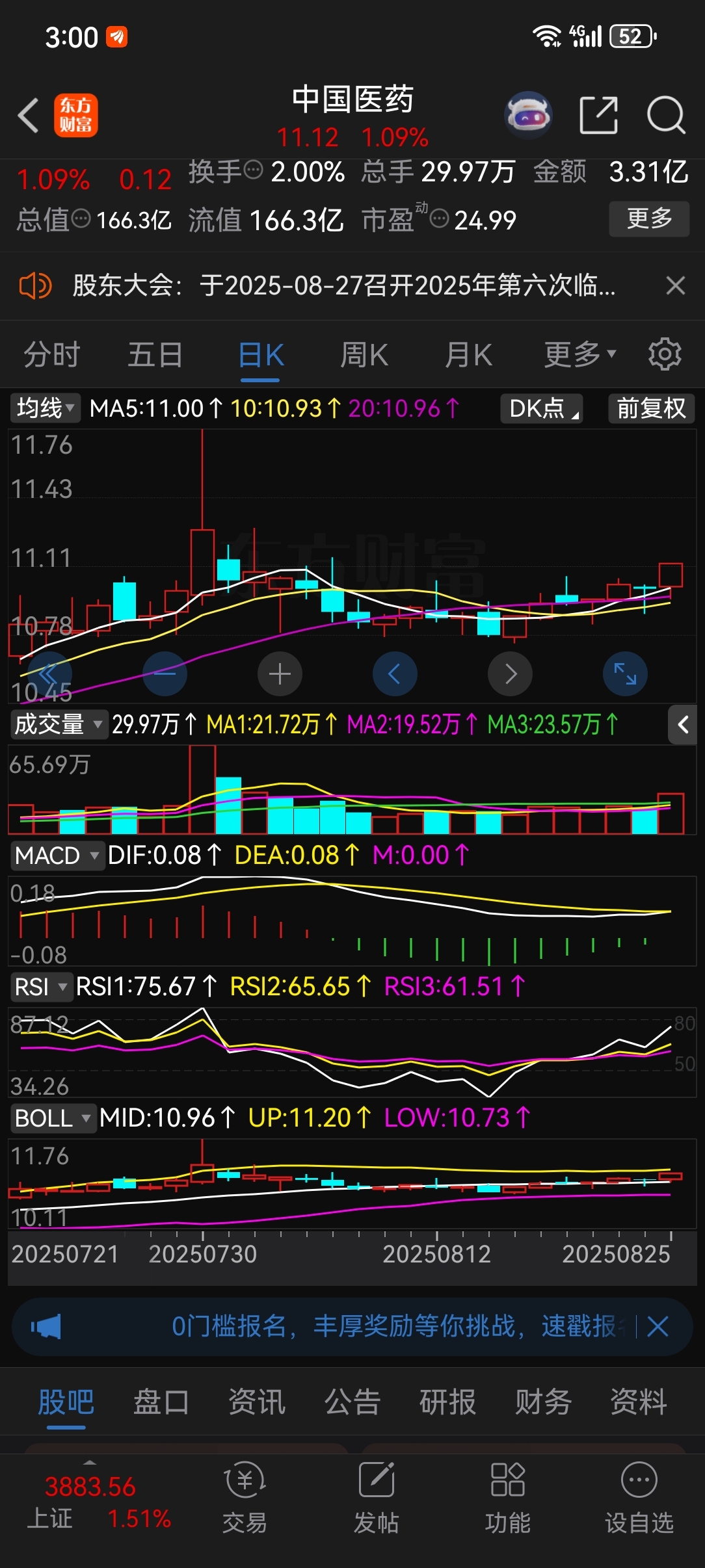
Task: Select the 日K chart tab
Action: tap(261, 356)
